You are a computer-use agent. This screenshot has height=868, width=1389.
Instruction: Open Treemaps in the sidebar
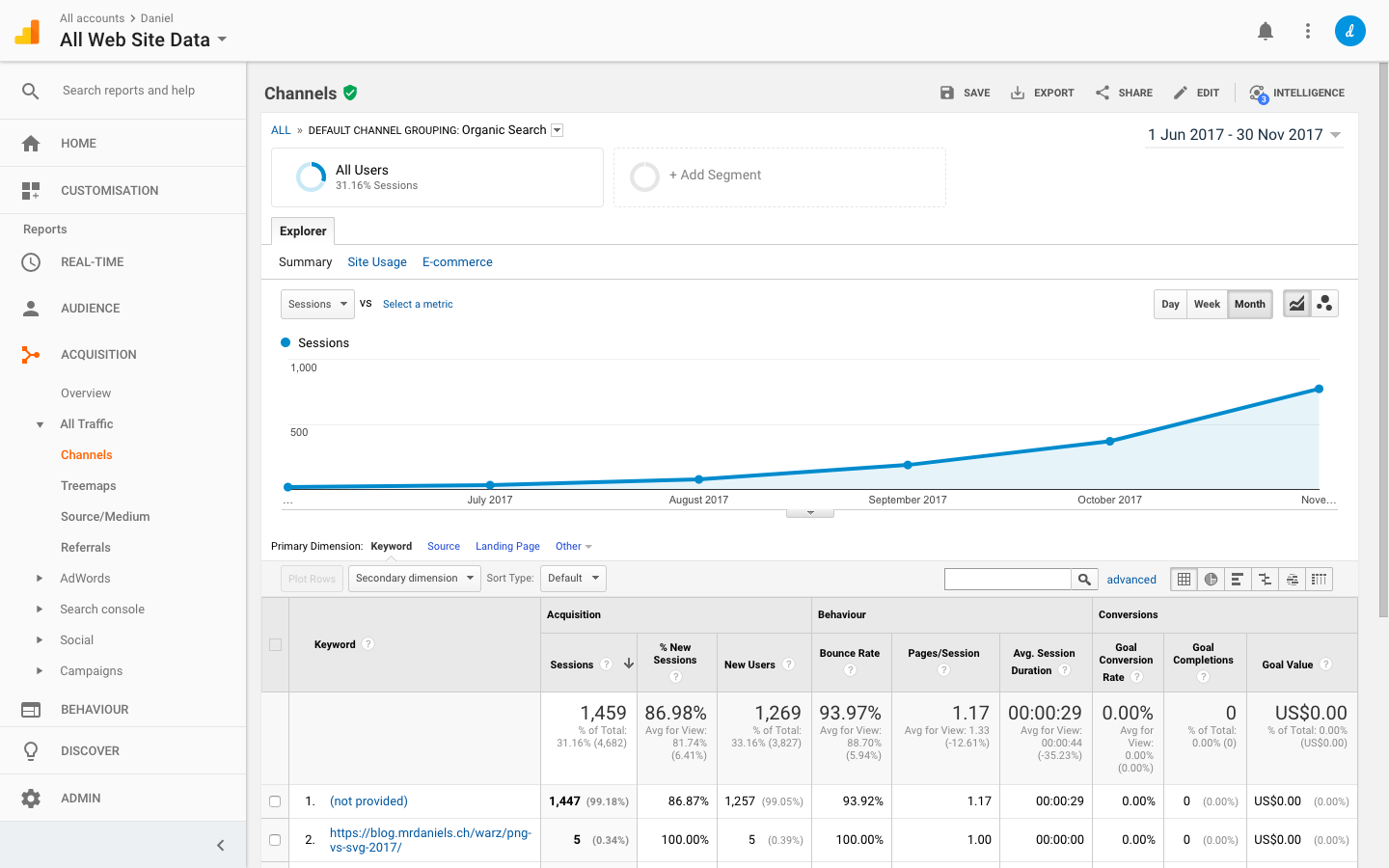89,486
